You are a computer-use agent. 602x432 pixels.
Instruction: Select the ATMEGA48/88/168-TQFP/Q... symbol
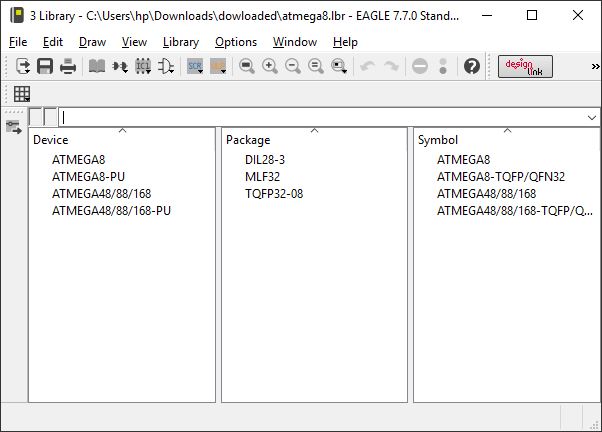[x=515, y=210]
